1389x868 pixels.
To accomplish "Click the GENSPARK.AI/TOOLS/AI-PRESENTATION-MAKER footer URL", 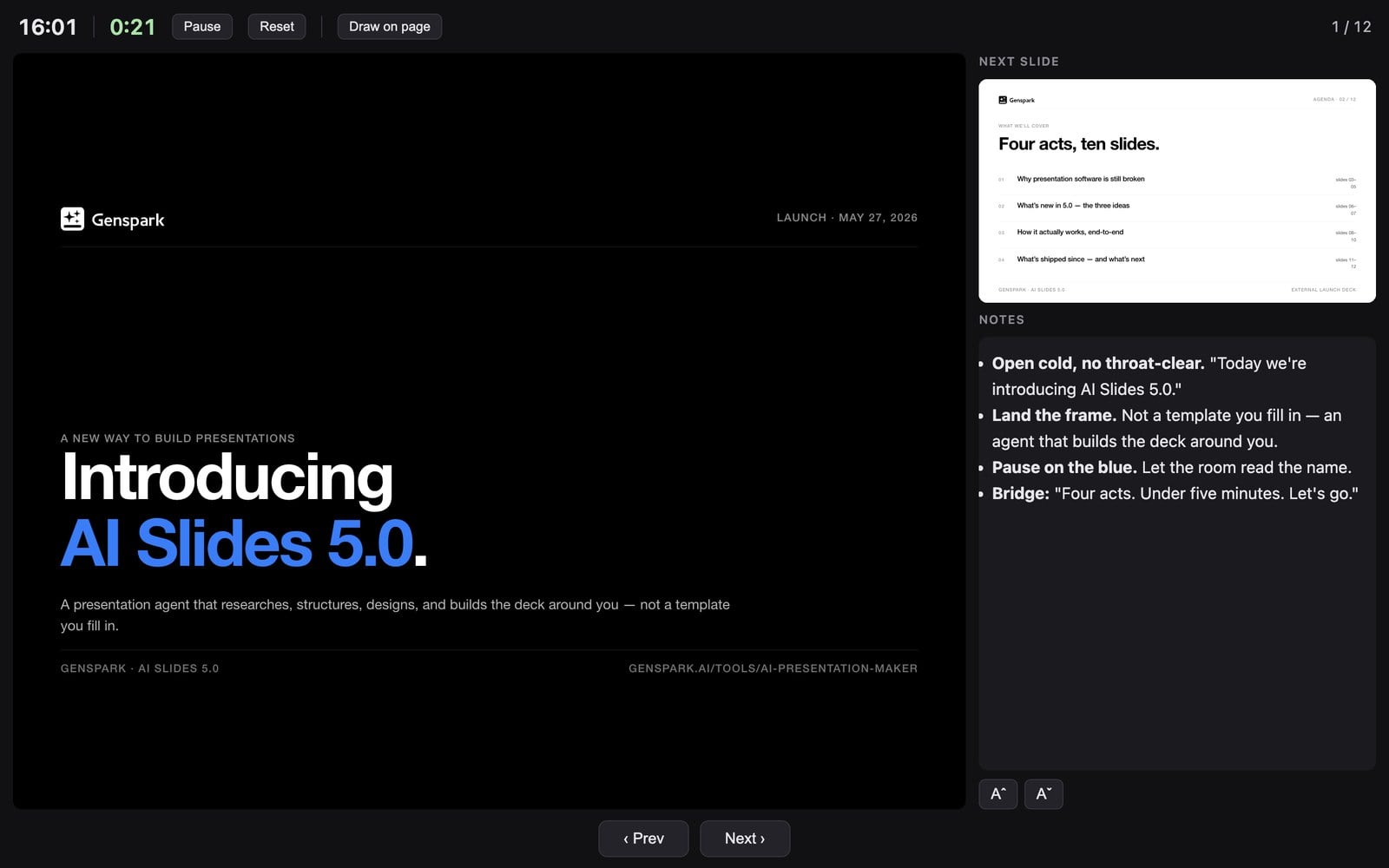I will pyautogui.click(x=773, y=668).
